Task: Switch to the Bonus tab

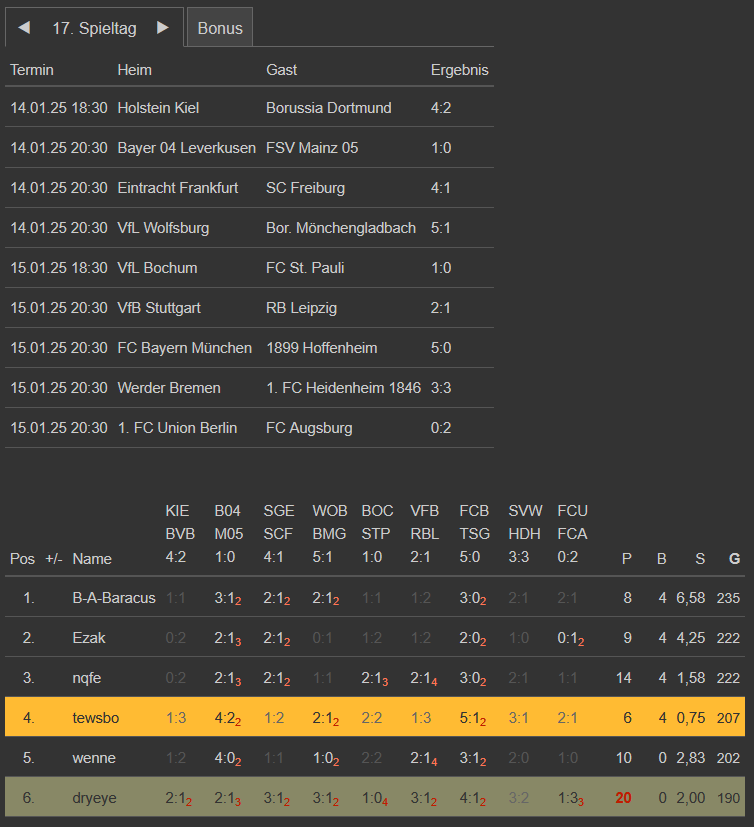Action: tap(220, 28)
